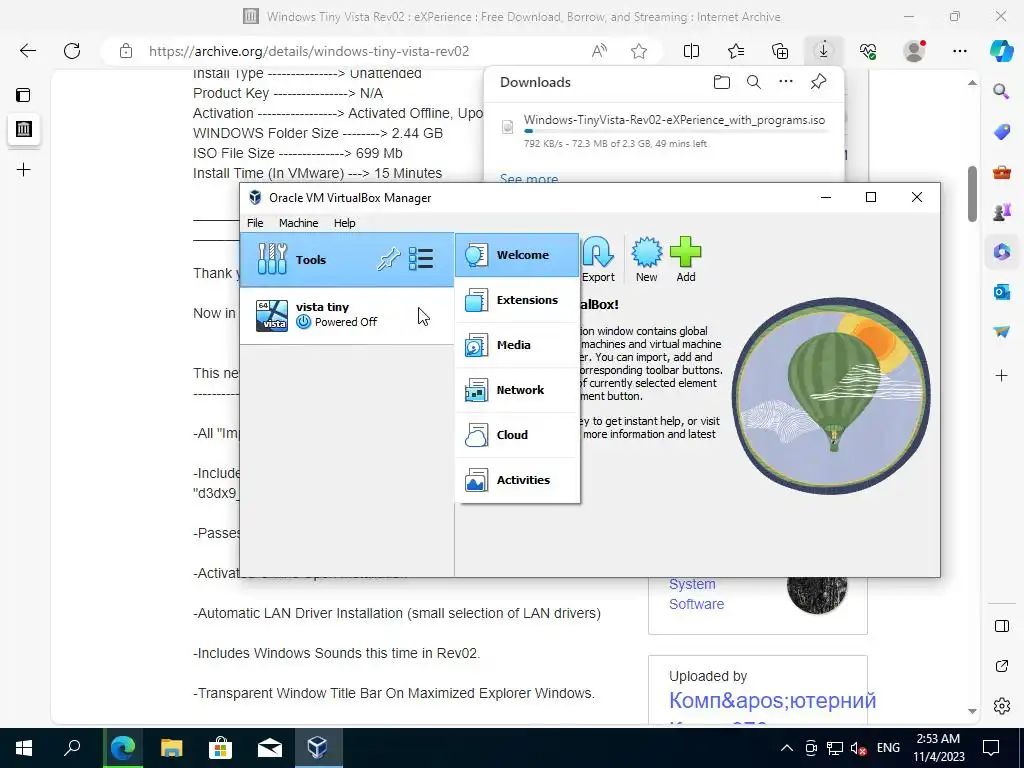
Task: Select Tools in the VirtualBox sidebar
Action: point(347,260)
